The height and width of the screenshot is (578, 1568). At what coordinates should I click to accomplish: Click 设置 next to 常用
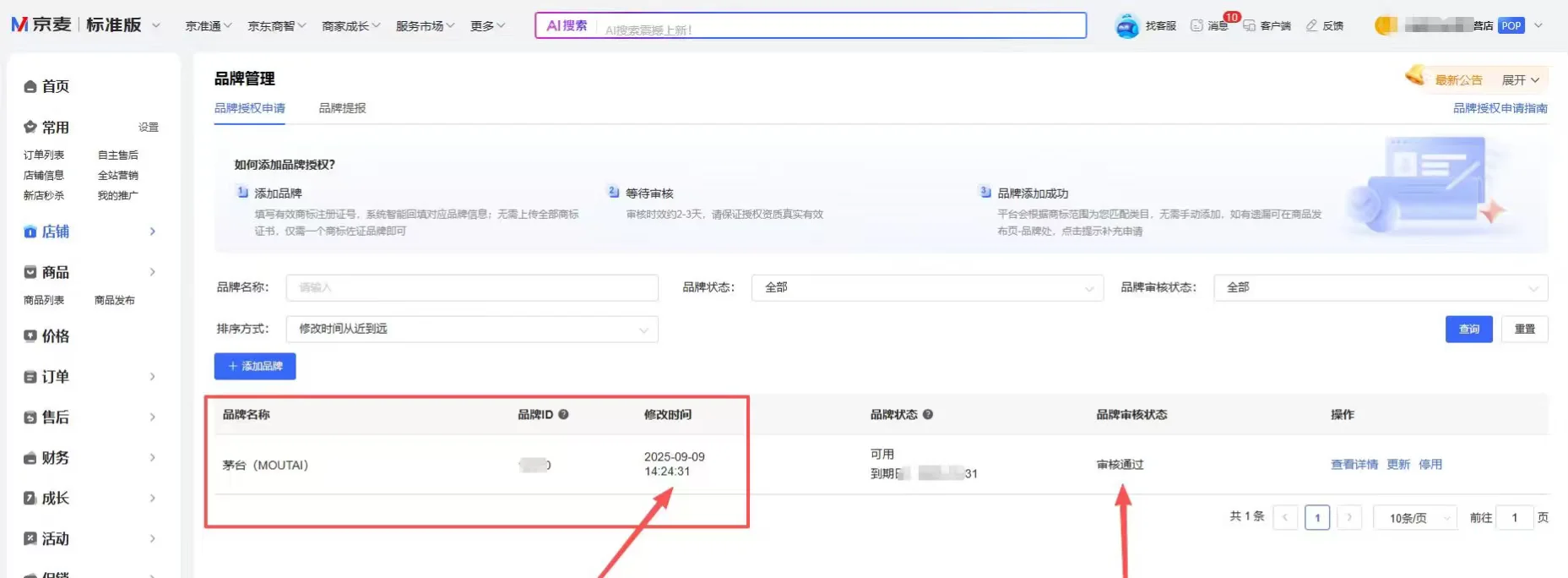[149, 128]
